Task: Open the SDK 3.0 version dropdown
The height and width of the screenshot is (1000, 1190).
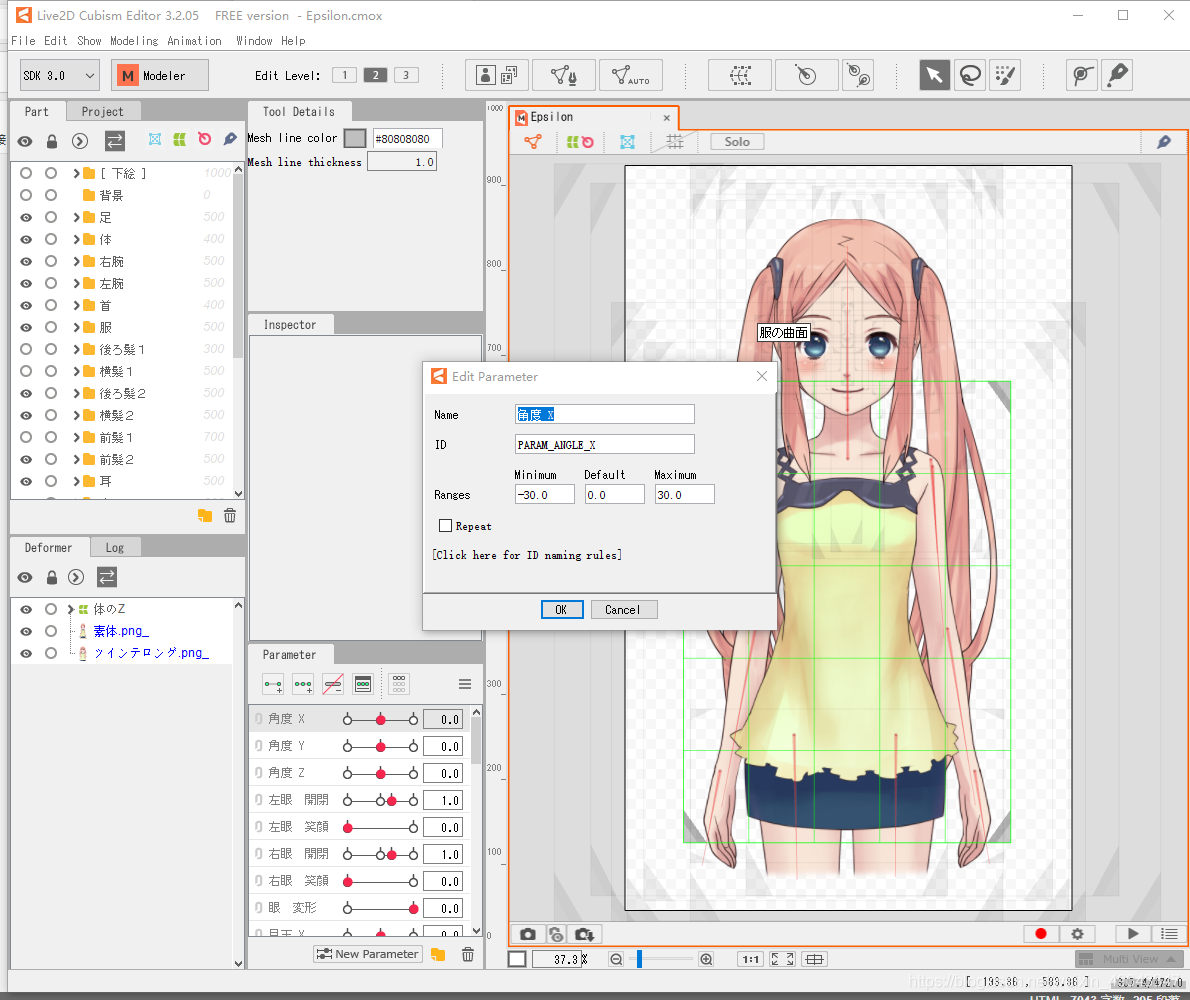Action: (60, 75)
